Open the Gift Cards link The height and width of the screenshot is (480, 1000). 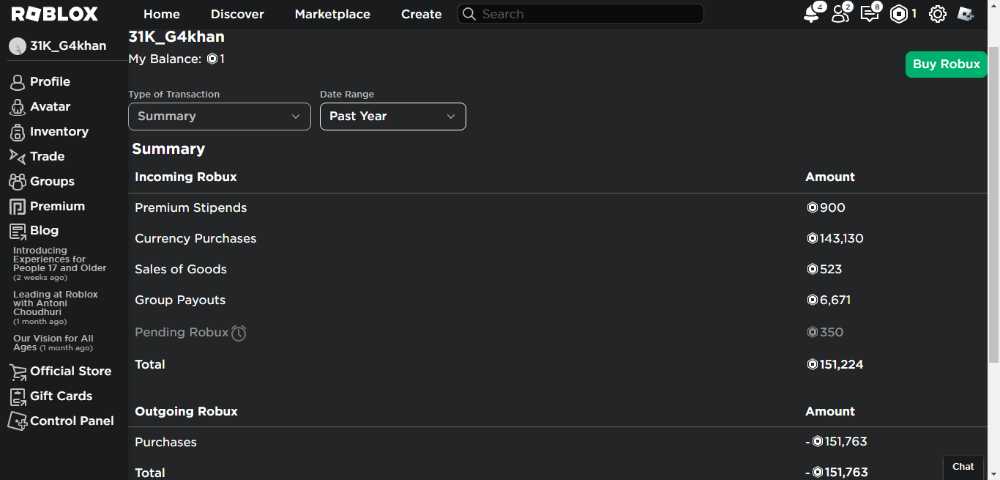(61, 396)
